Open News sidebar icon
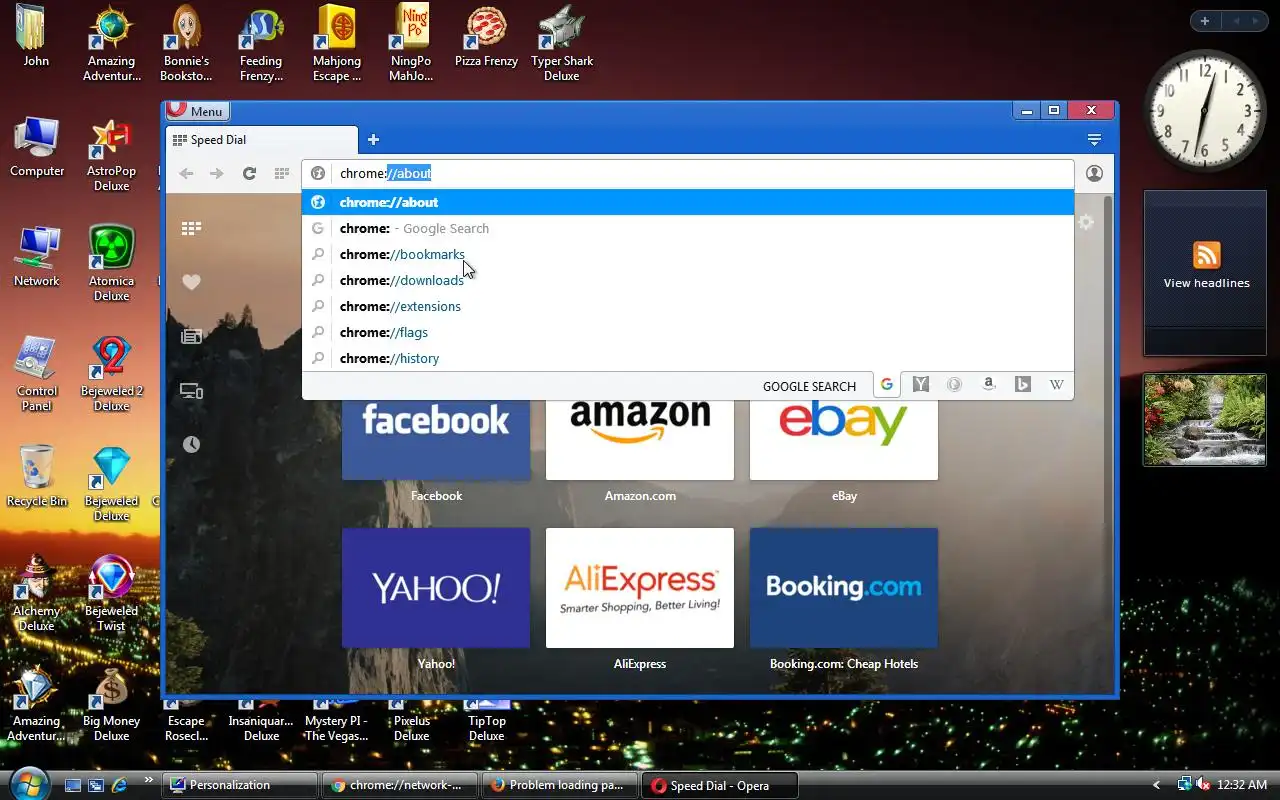Viewport: 1280px width, 800px height. pyautogui.click(x=191, y=336)
